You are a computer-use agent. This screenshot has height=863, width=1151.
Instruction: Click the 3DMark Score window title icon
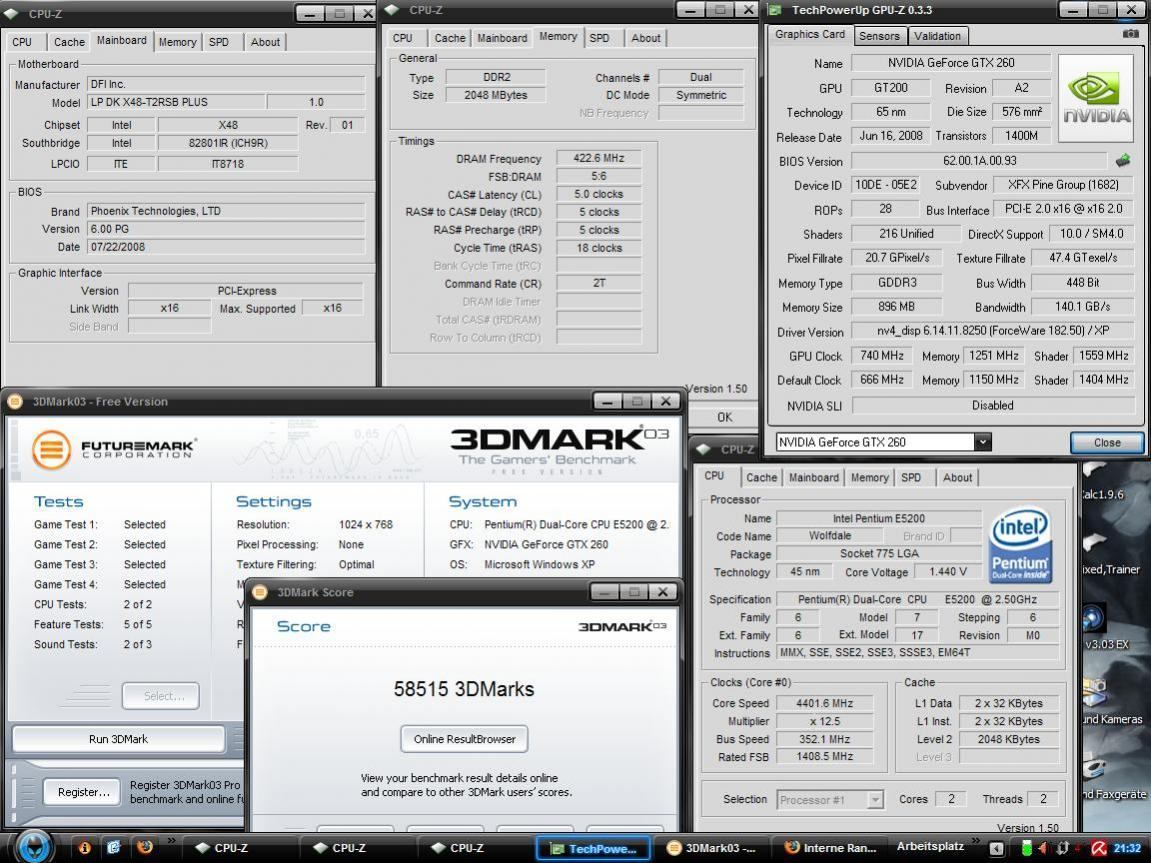[260, 592]
